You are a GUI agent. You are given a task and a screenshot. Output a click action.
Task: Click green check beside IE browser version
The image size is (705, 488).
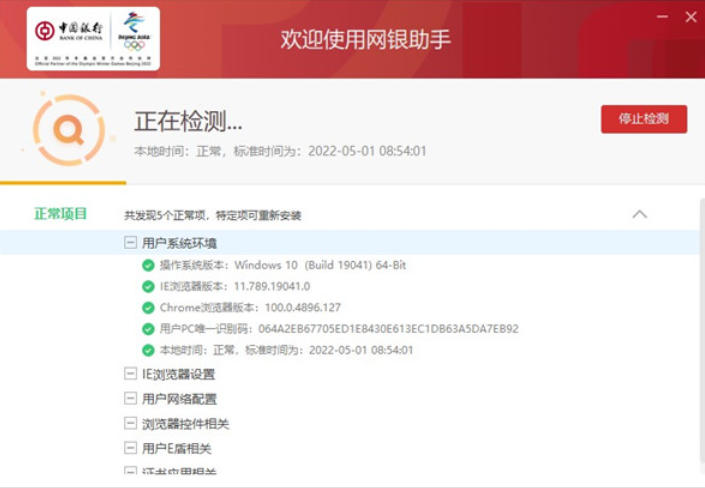(148, 287)
